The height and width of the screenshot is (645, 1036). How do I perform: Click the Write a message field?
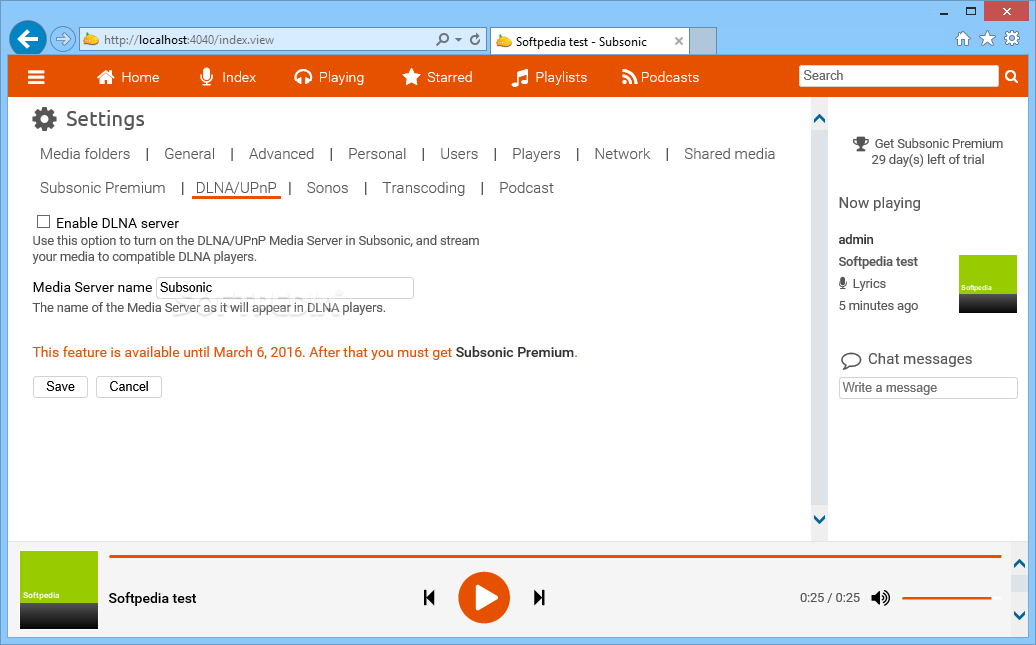pyautogui.click(x=928, y=388)
